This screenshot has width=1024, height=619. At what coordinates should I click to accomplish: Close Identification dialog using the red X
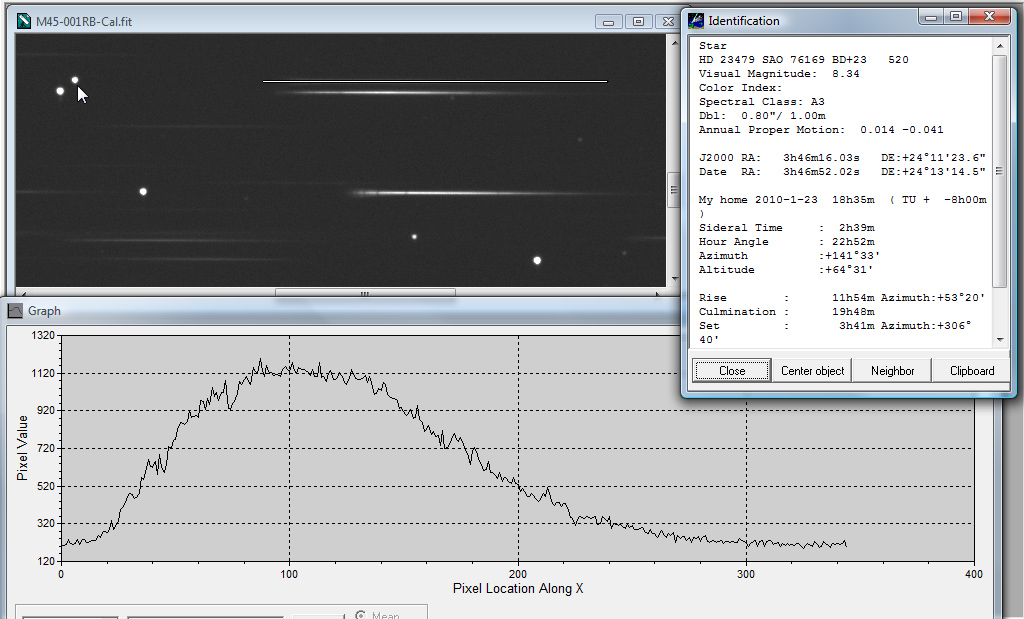click(x=990, y=17)
